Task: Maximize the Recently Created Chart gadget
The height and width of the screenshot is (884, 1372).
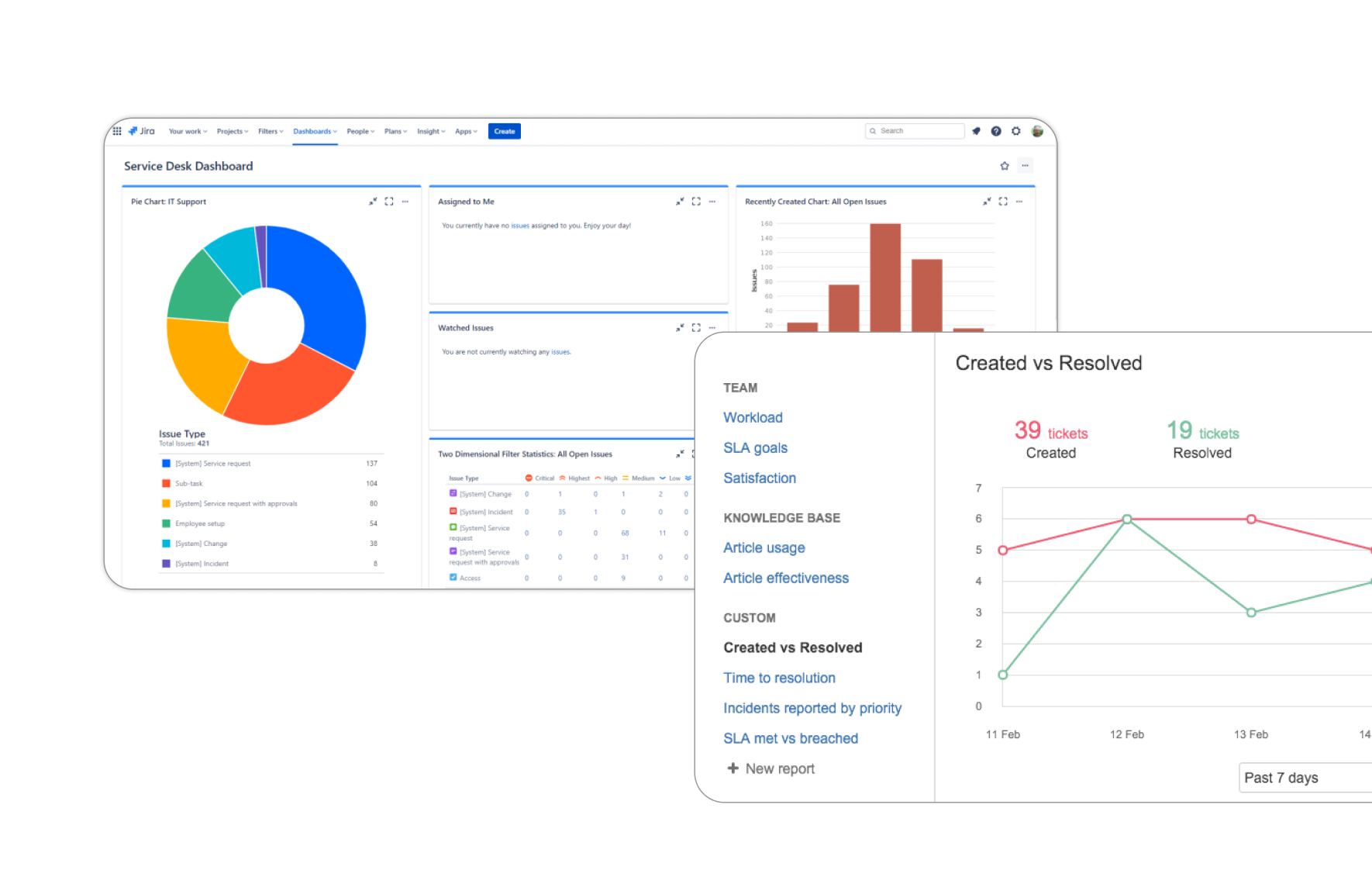Action: [1003, 202]
